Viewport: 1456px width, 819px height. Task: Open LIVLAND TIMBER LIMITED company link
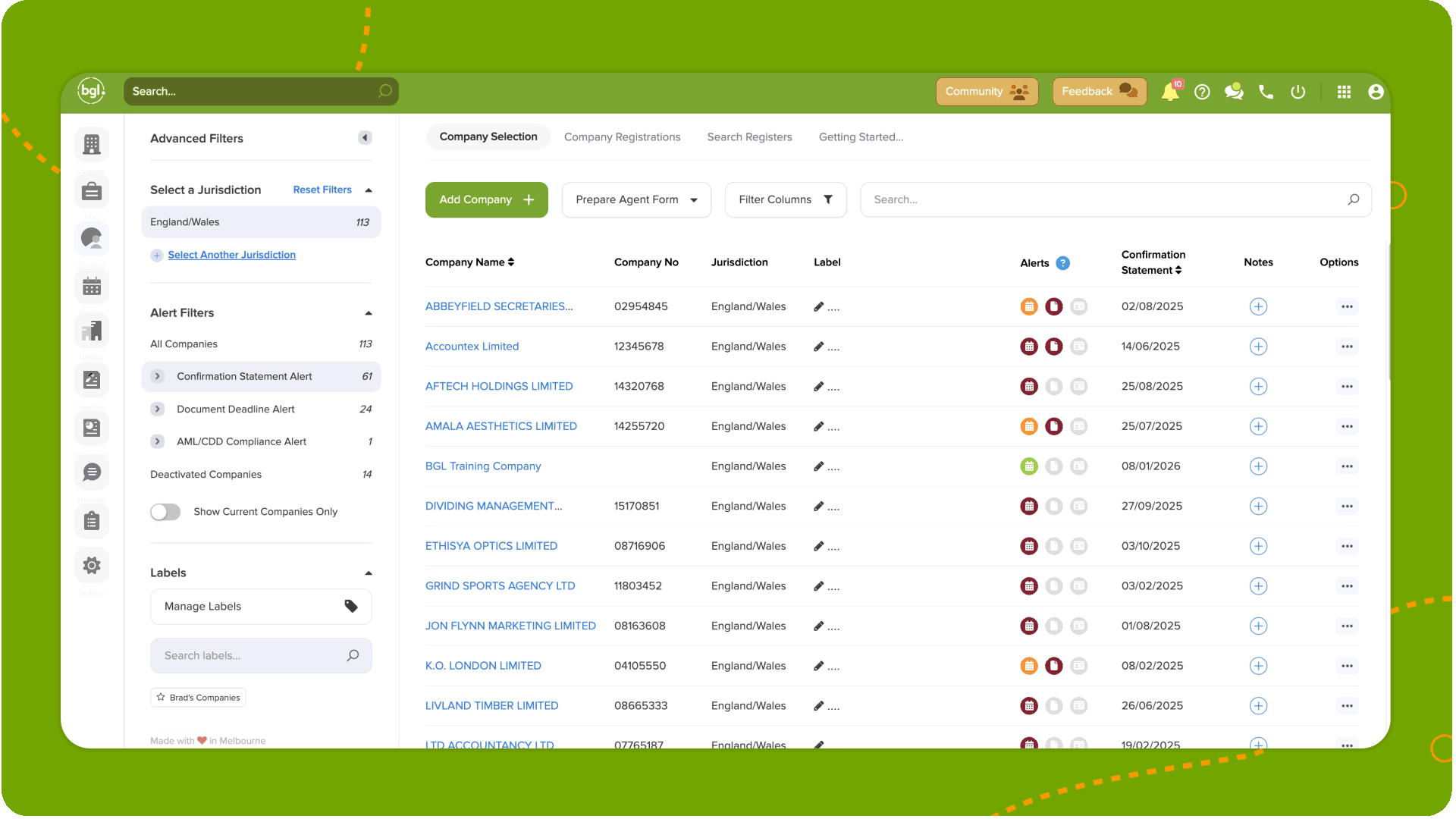[x=491, y=706]
